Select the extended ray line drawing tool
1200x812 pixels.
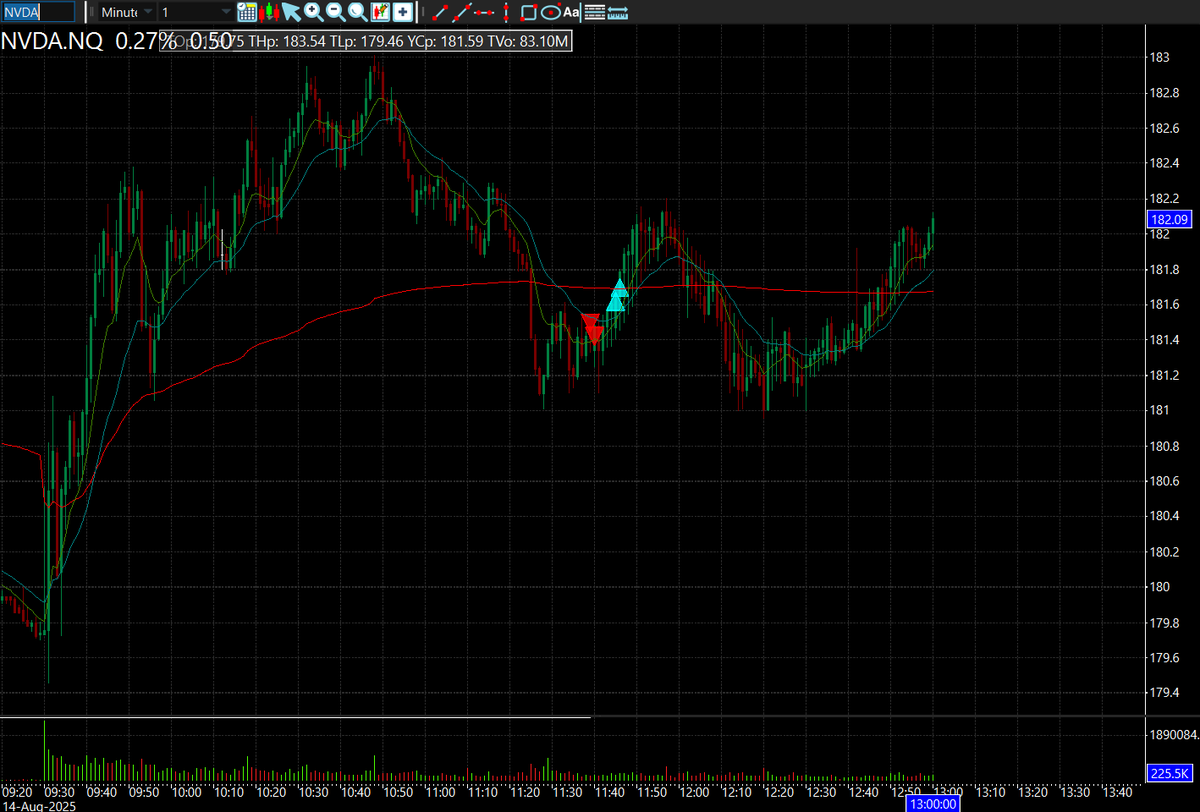[x=461, y=12]
